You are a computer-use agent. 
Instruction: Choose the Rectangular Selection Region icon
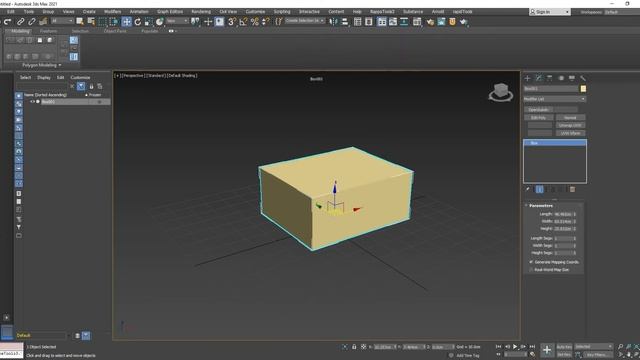(x=102, y=22)
